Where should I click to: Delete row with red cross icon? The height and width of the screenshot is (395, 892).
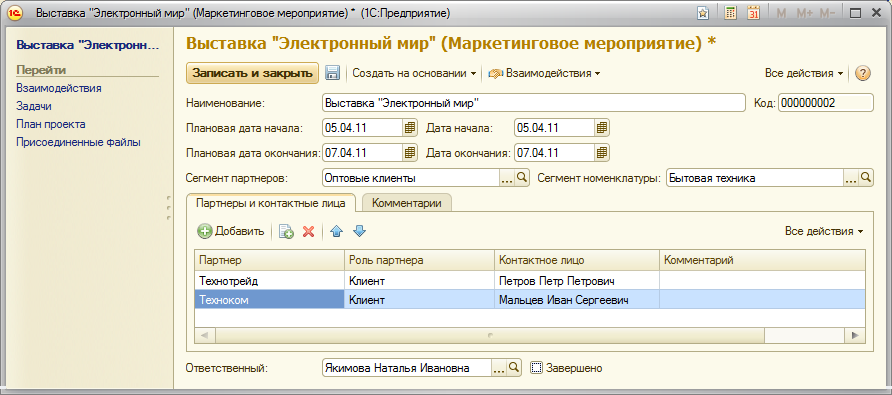[x=308, y=231]
